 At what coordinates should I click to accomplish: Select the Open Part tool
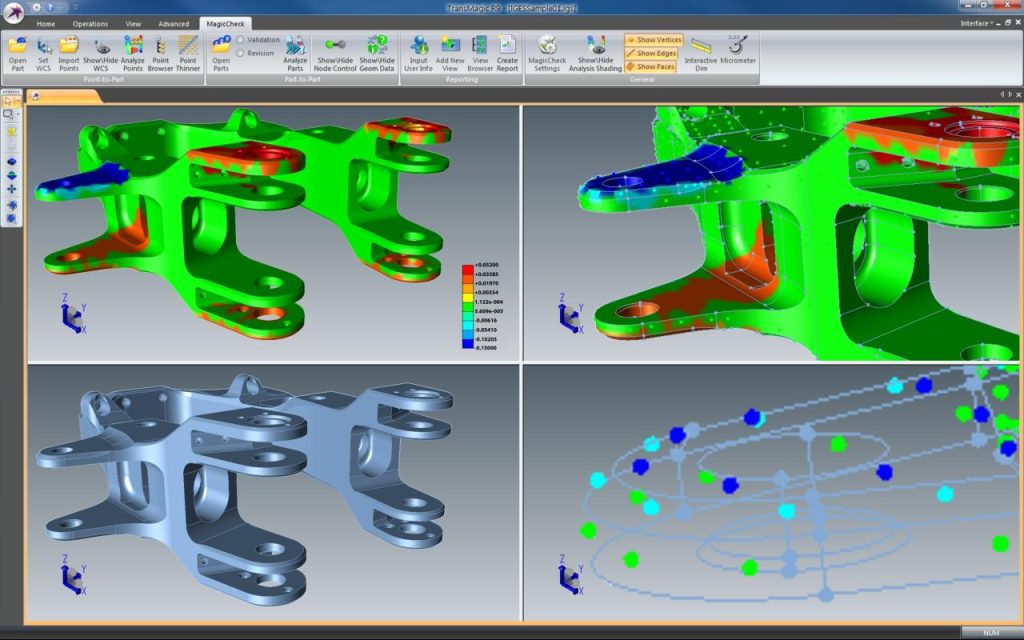[16, 47]
